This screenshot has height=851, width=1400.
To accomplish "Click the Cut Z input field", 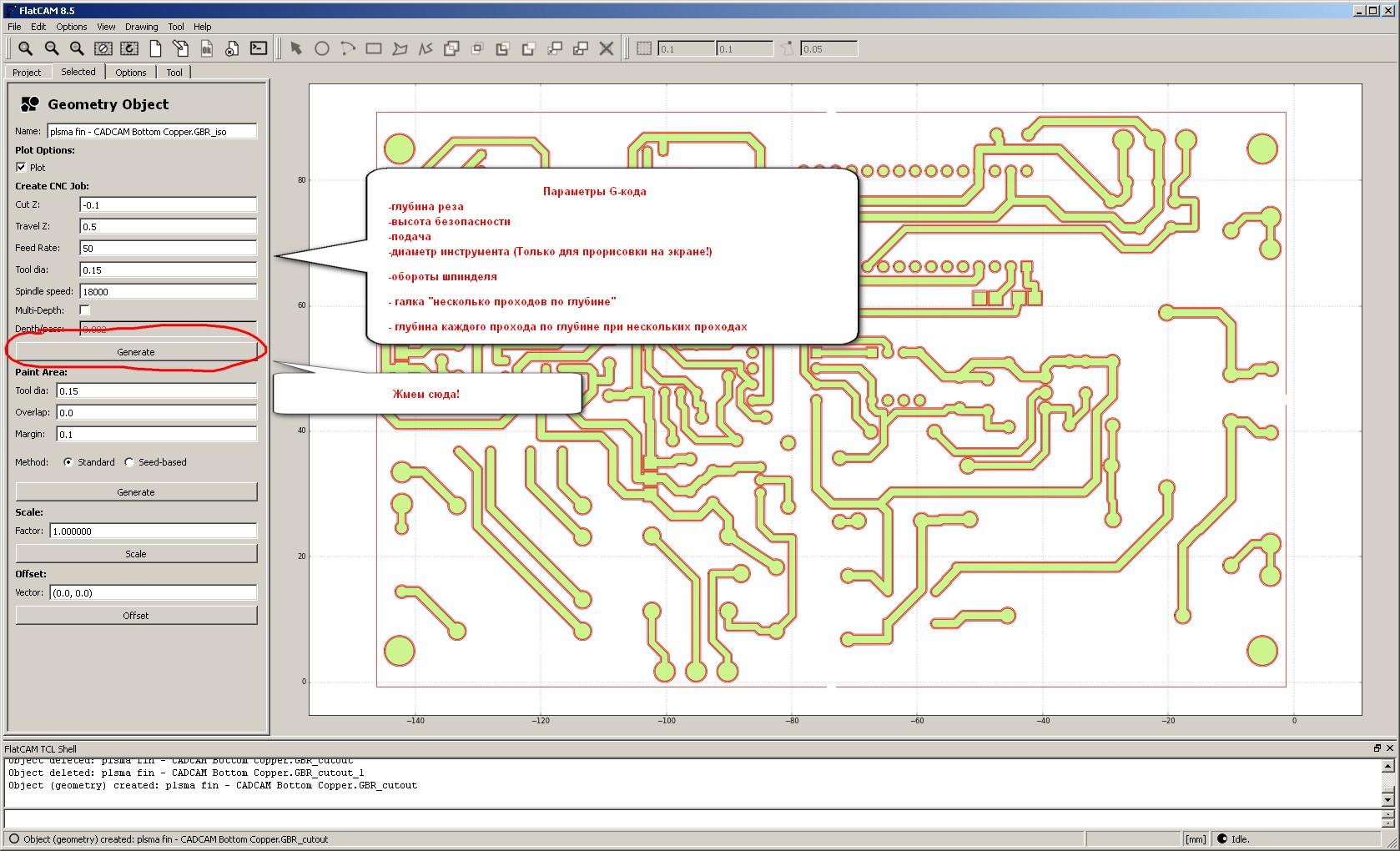I will [x=168, y=205].
